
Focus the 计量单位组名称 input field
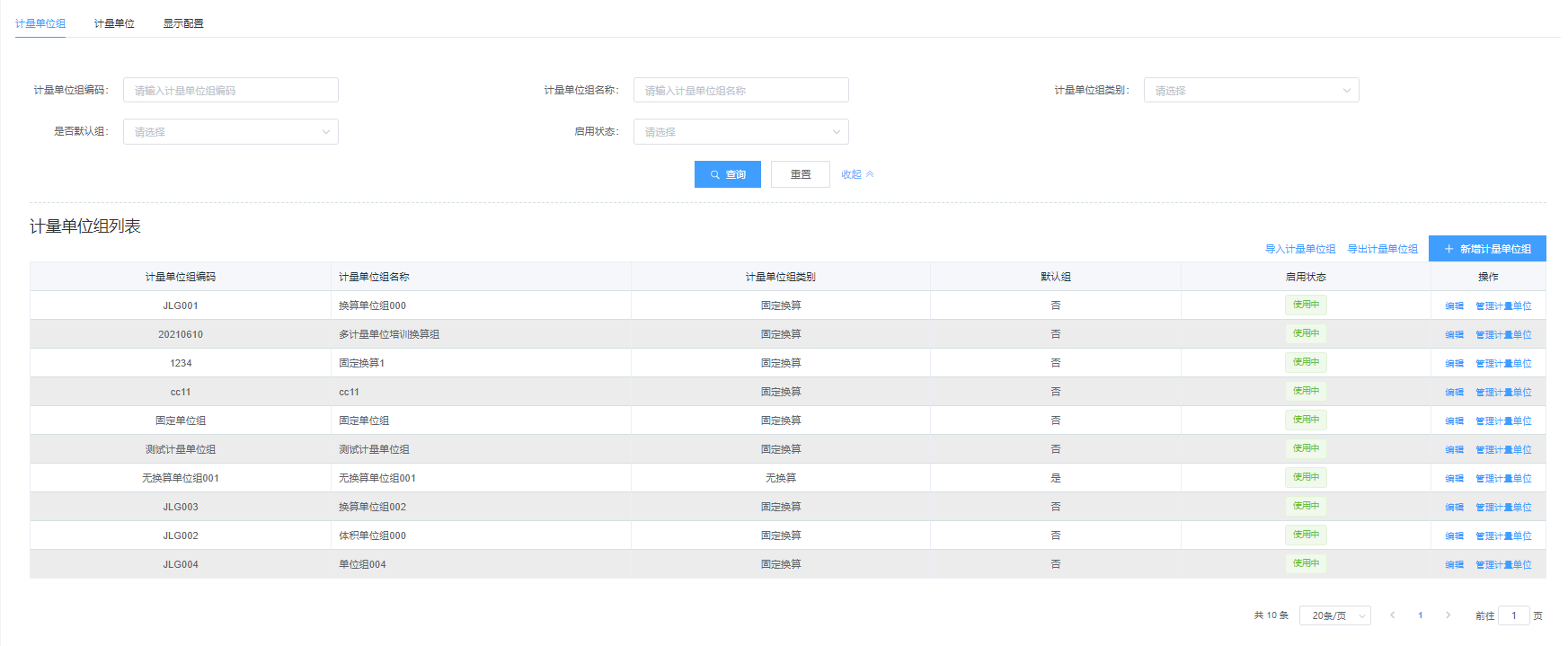(740, 91)
